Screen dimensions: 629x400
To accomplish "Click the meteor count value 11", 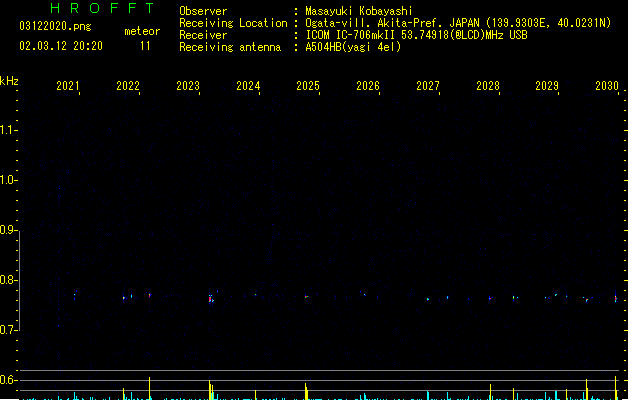I will coord(145,46).
